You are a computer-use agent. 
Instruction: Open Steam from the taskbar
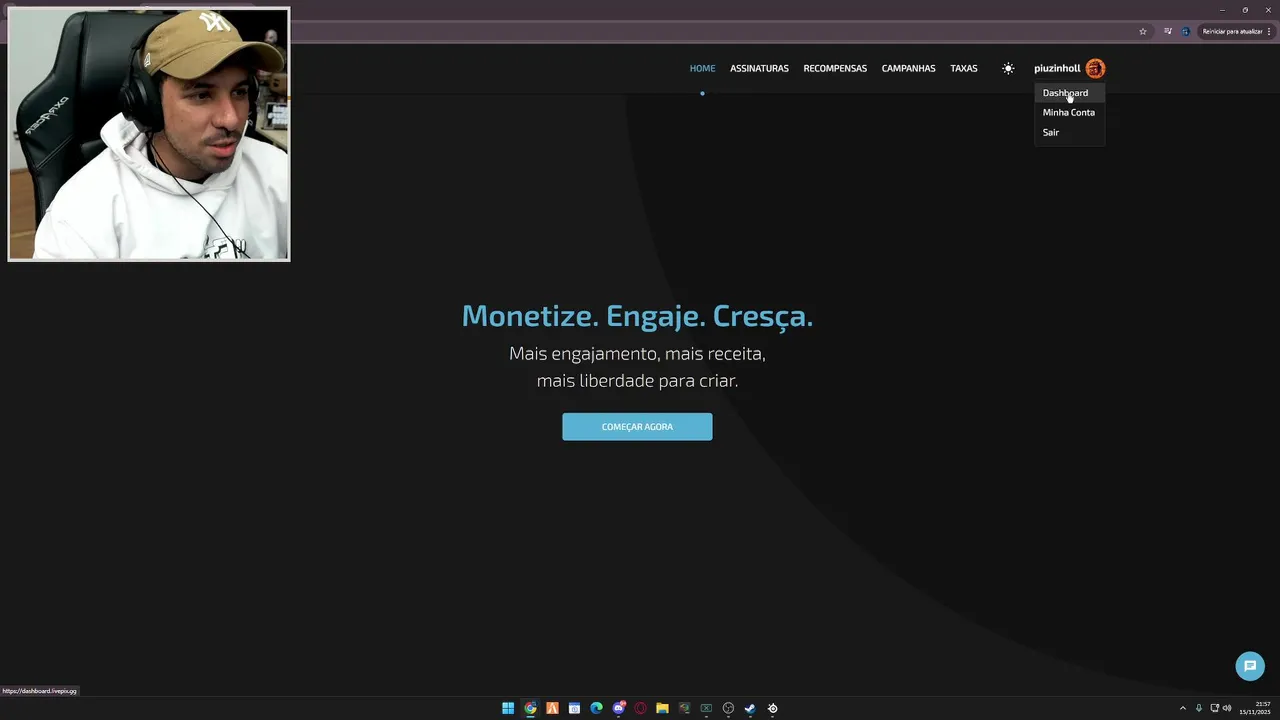click(750, 708)
